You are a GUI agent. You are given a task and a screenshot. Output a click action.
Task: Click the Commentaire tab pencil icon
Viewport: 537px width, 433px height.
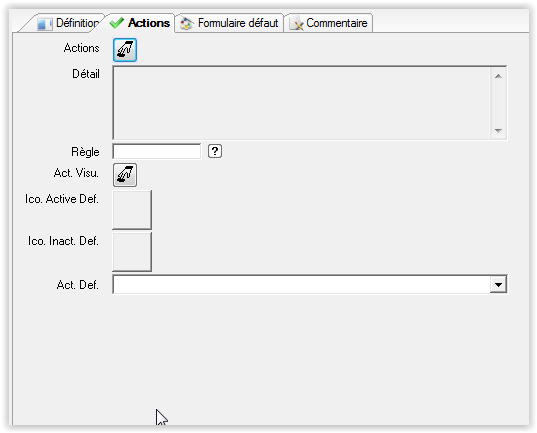pos(296,24)
